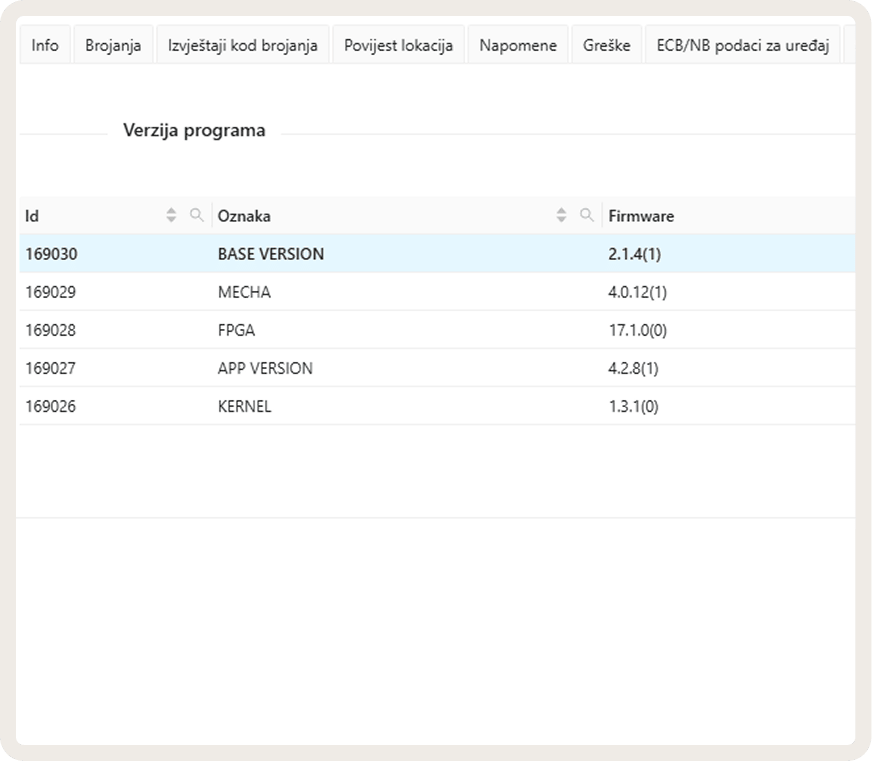This screenshot has width=872, height=761.
Task: Click the Firmware column header
Action: [641, 216]
